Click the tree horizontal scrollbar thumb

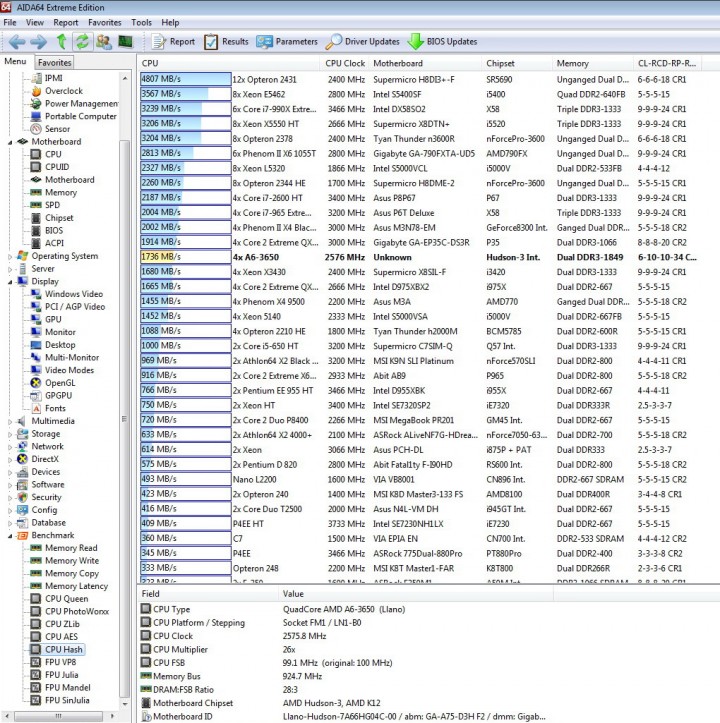coord(58,716)
